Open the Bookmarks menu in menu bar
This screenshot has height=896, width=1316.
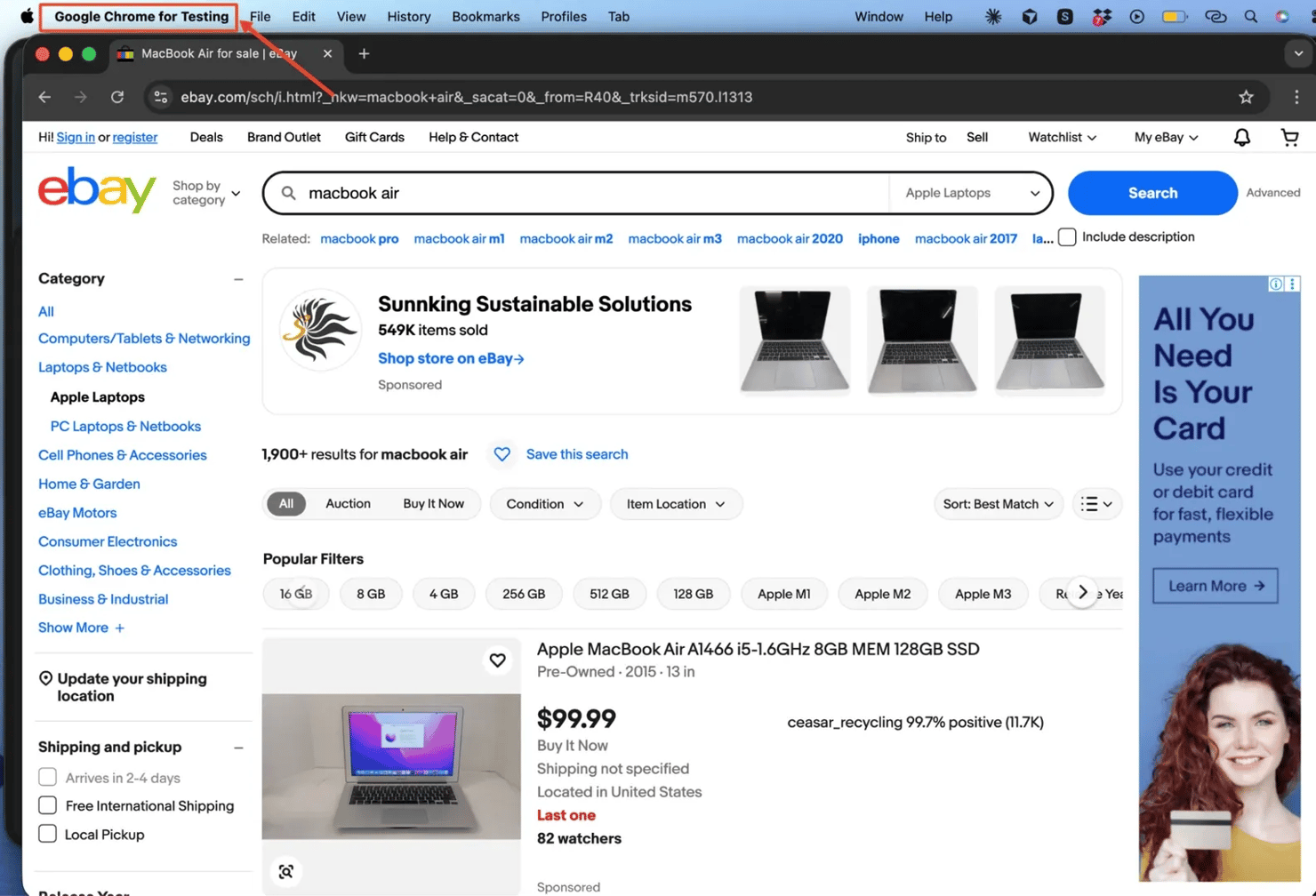485,16
